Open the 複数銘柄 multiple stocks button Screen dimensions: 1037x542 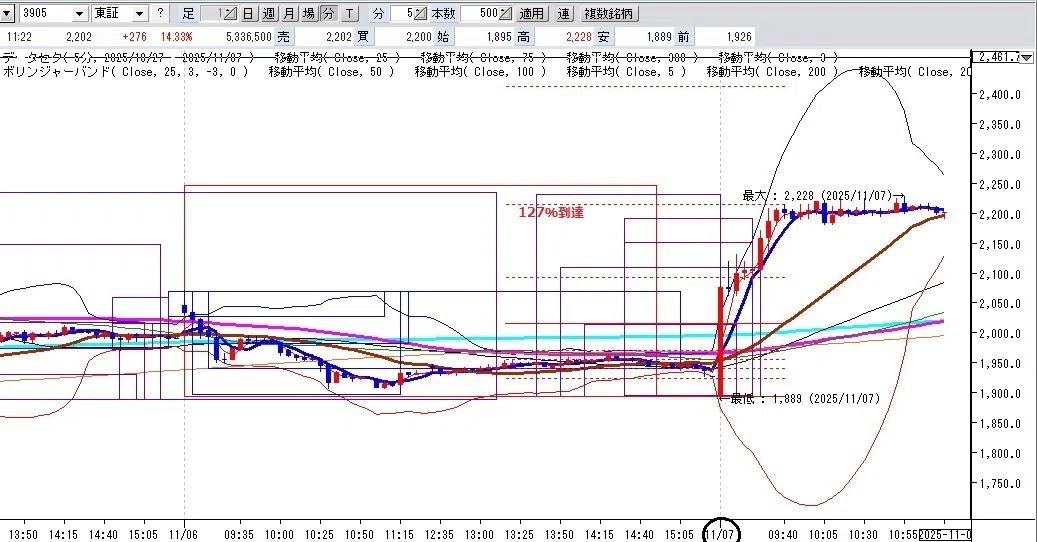point(608,13)
